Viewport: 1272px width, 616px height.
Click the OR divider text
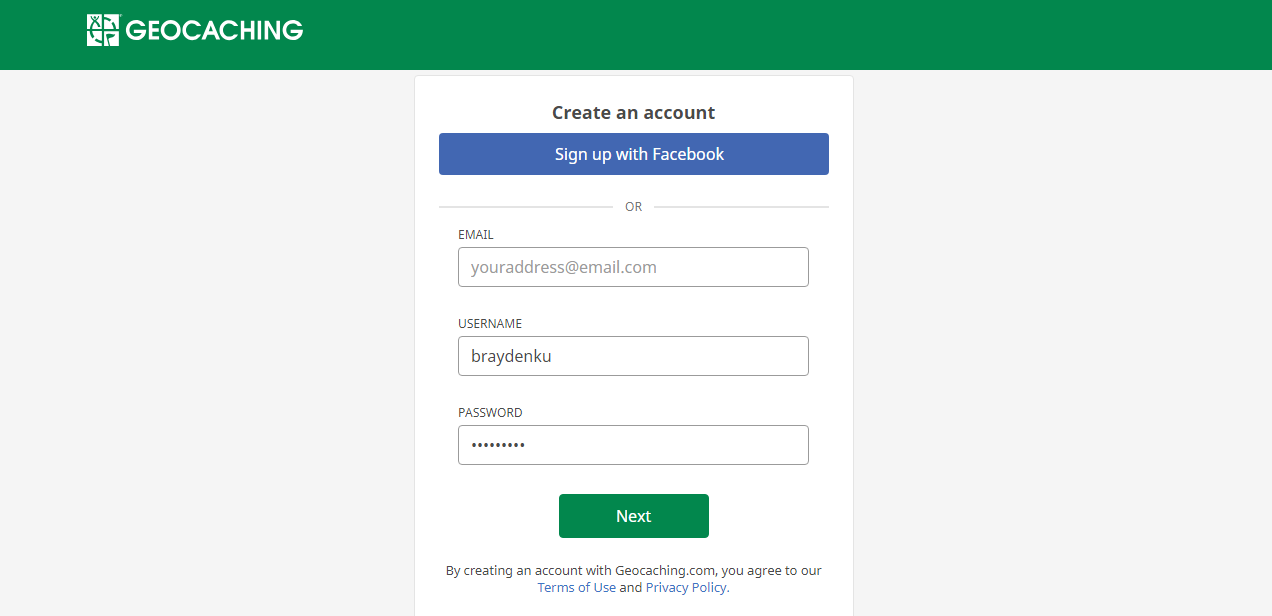[633, 207]
